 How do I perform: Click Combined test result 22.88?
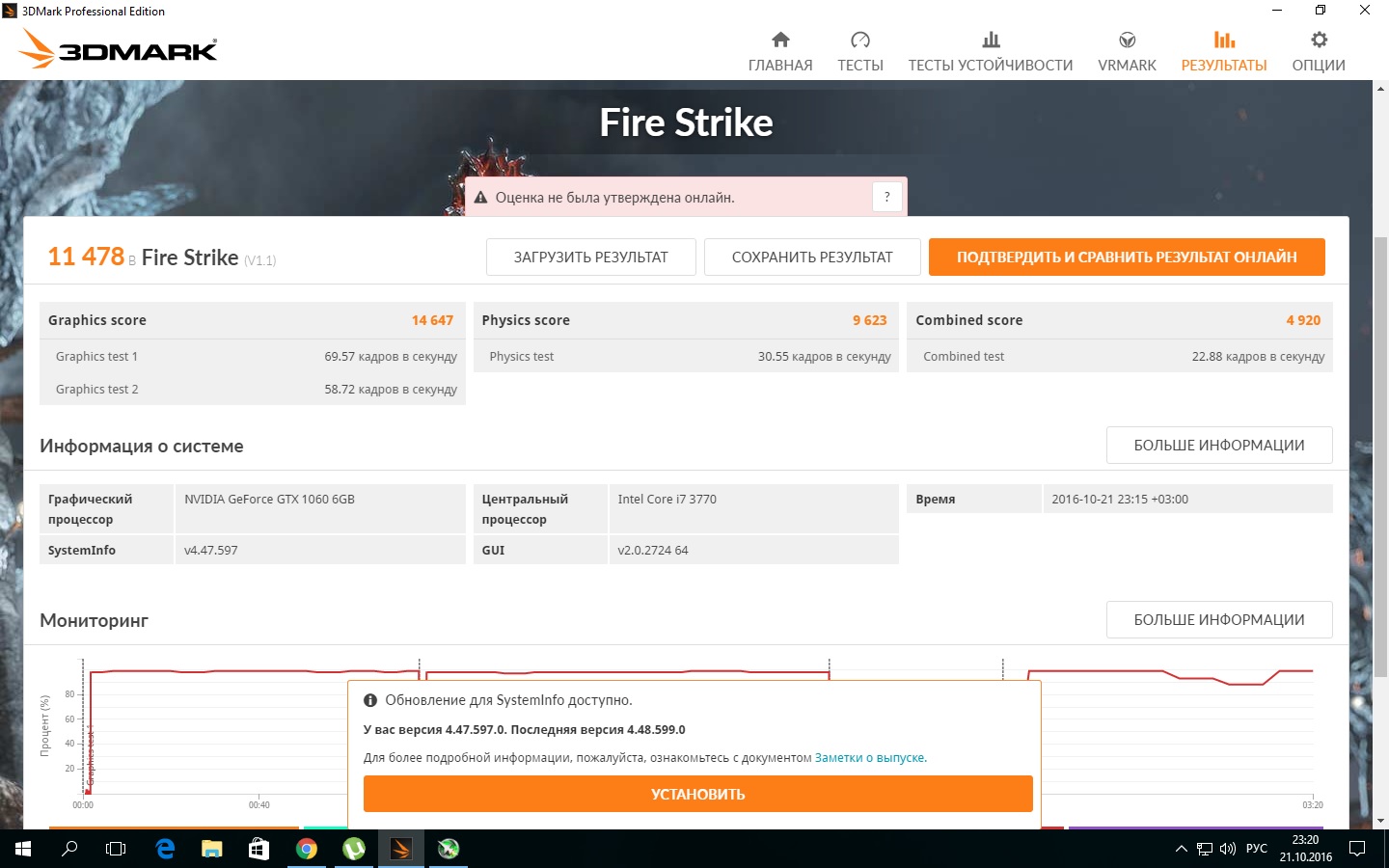(x=1258, y=357)
